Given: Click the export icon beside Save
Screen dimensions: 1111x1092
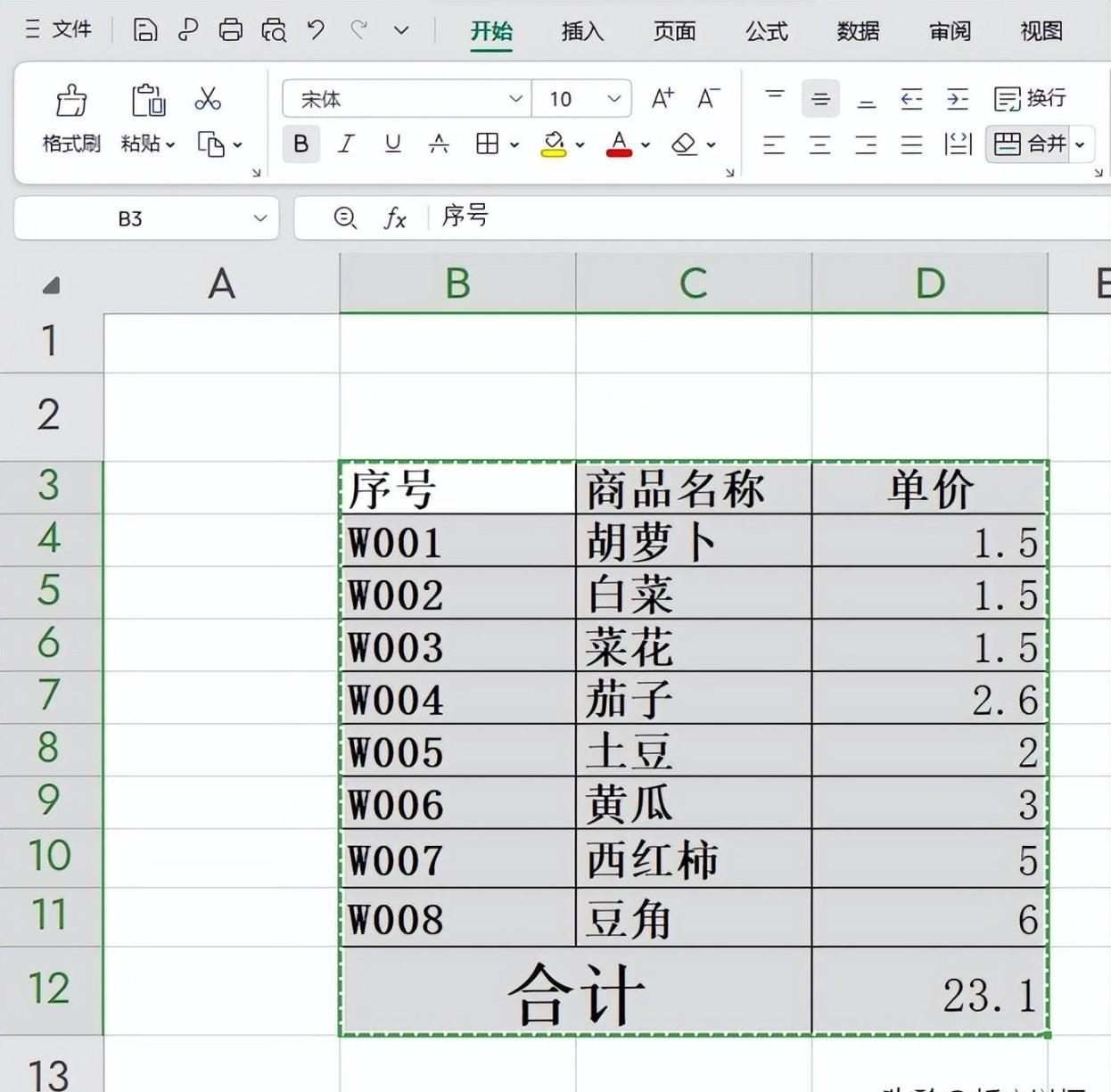Looking at the screenshot, I should click(x=188, y=30).
